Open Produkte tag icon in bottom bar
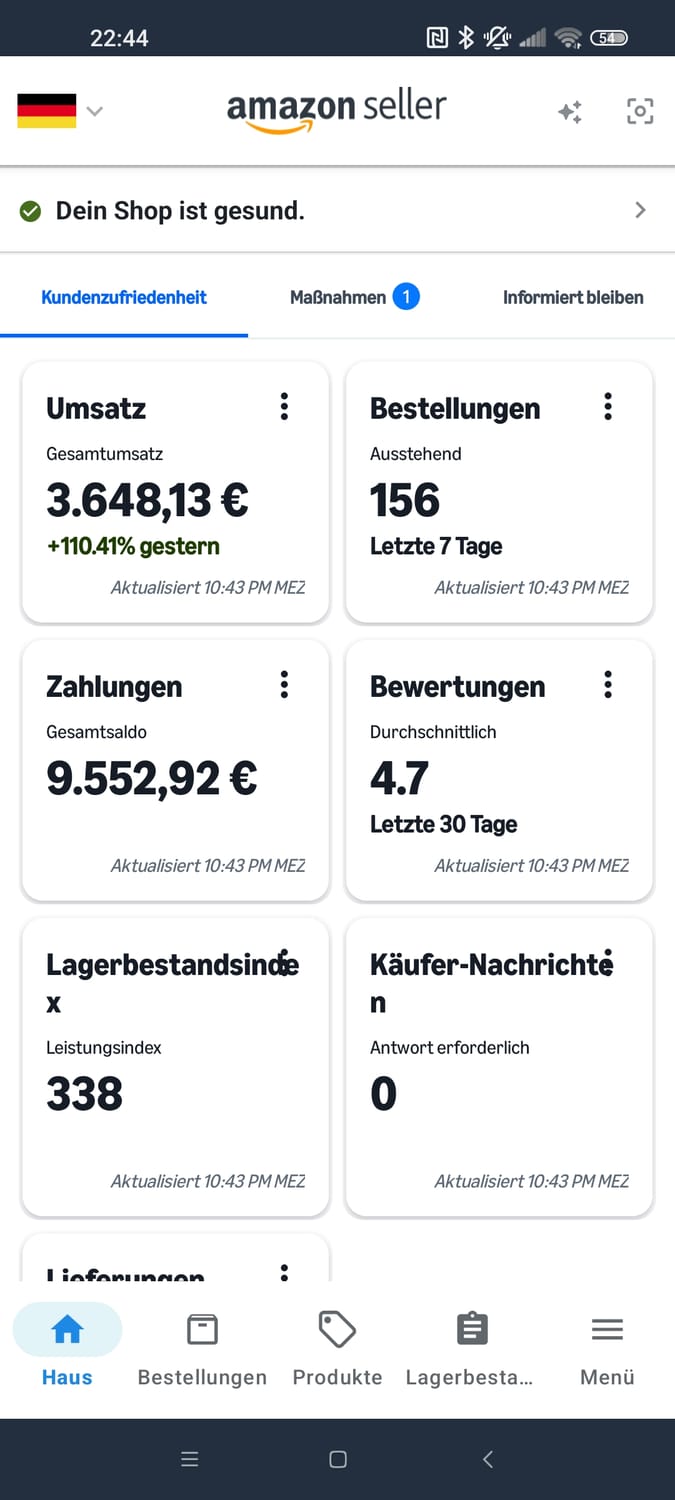This screenshot has height=1500, width=675. click(x=337, y=1330)
